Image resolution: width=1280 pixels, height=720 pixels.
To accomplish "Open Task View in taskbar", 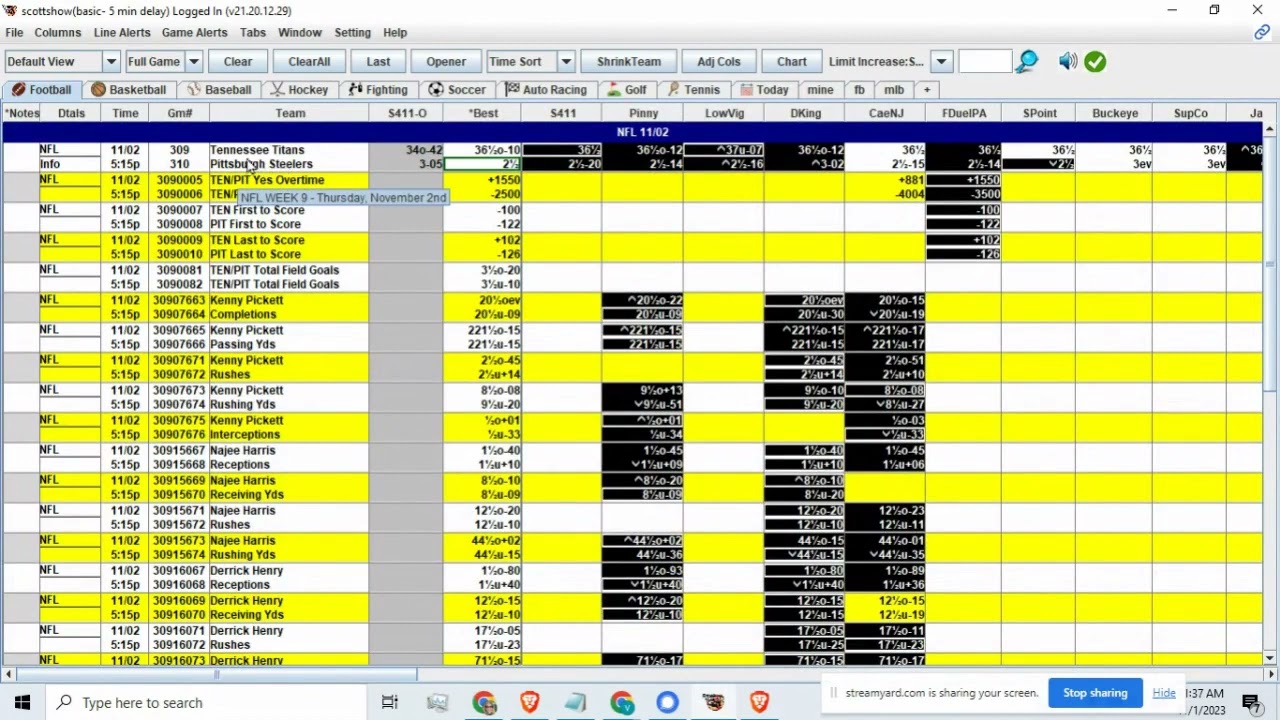I will pyautogui.click(x=390, y=702).
